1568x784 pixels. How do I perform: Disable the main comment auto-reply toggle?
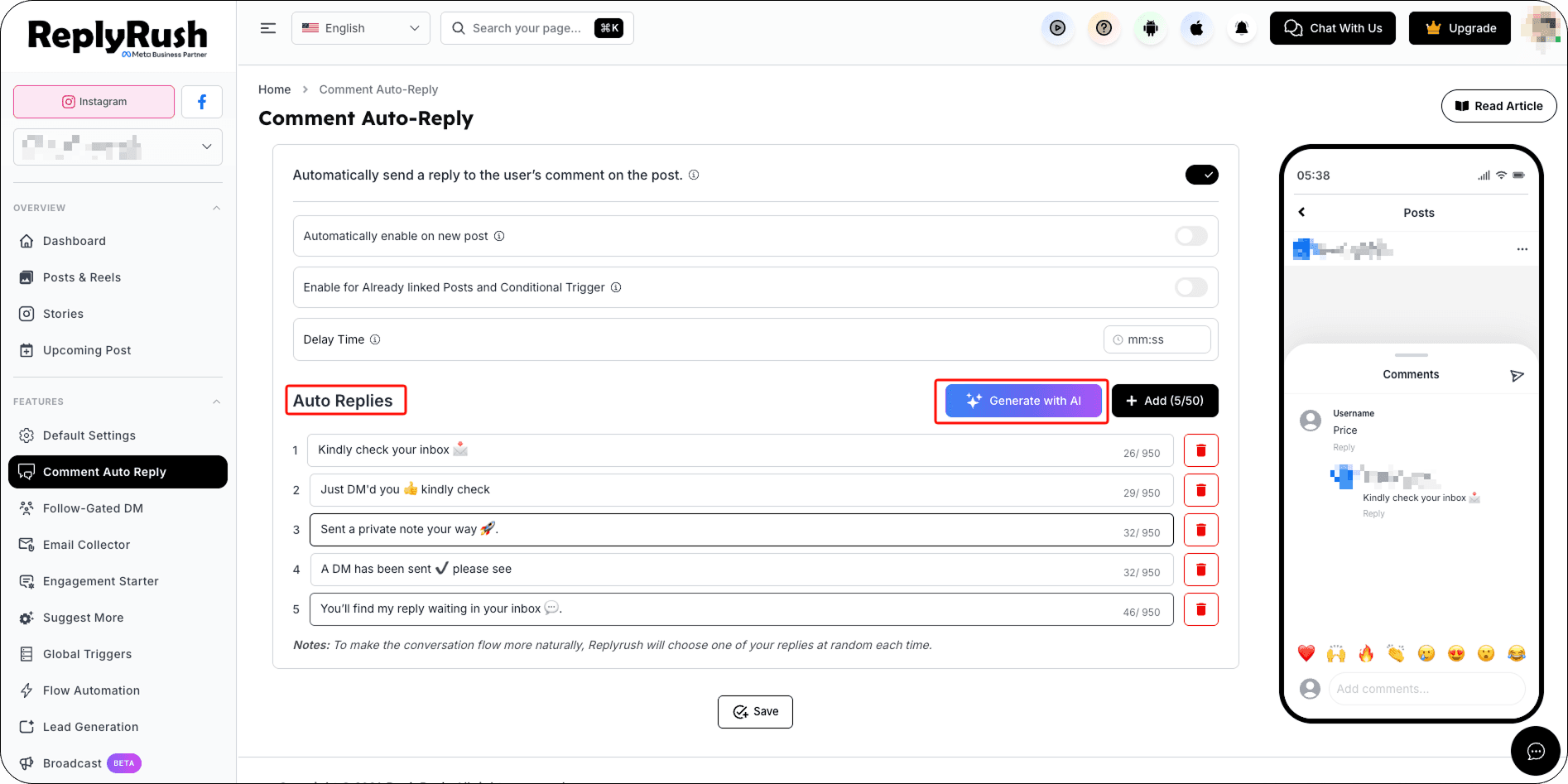[1201, 175]
